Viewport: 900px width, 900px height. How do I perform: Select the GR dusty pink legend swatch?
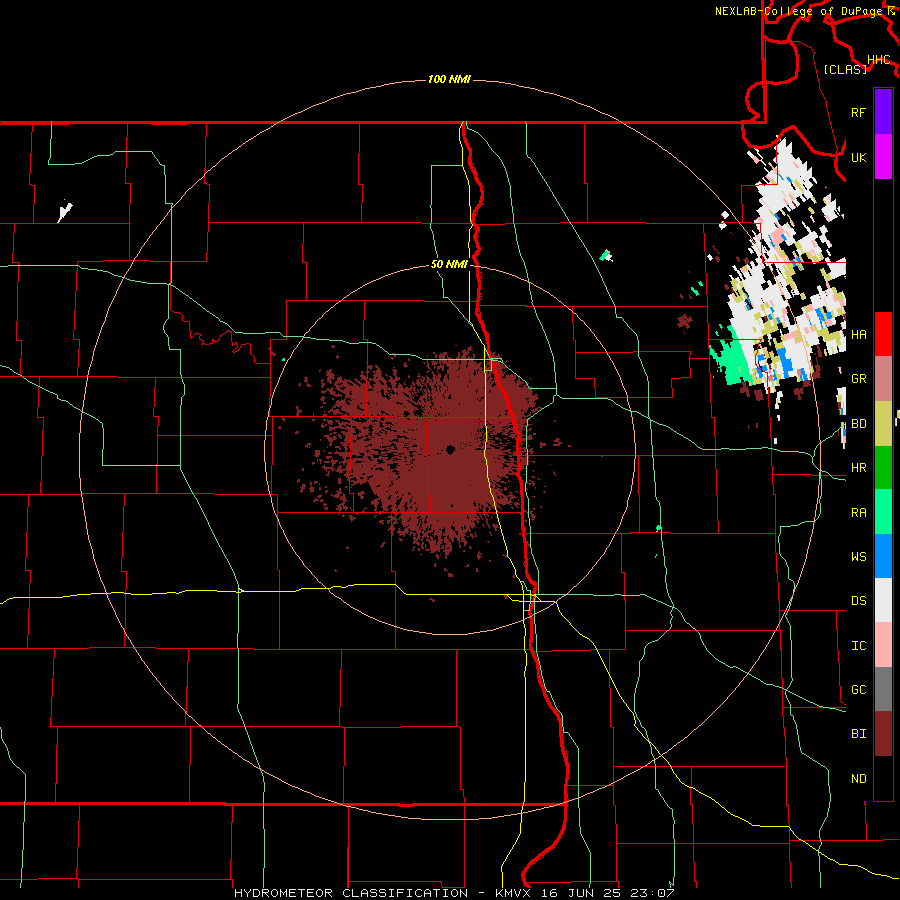coord(883,379)
